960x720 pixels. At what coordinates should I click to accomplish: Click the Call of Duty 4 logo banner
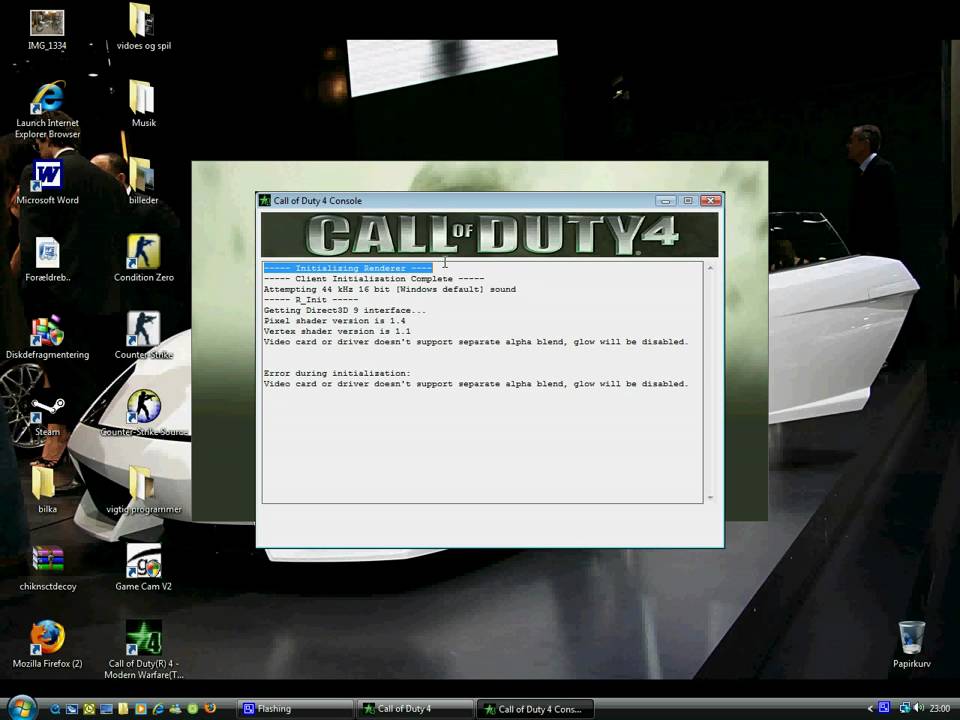pyautogui.click(x=489, y=234)
